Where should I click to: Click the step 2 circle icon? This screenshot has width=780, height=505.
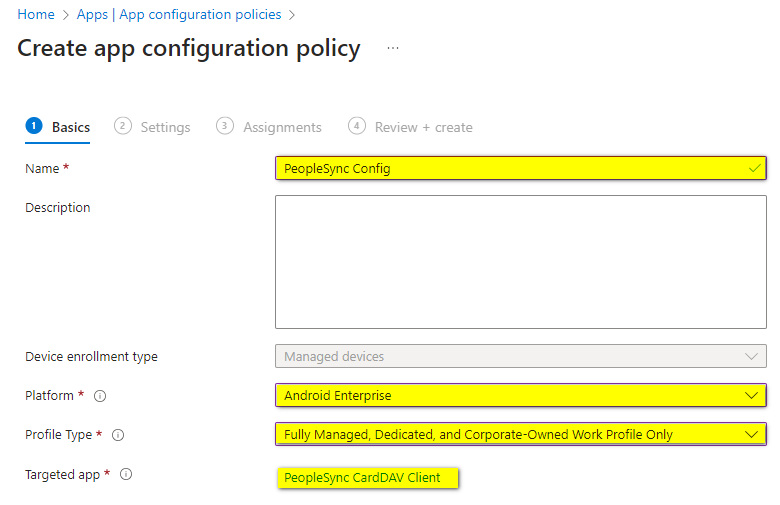[123, 126]
